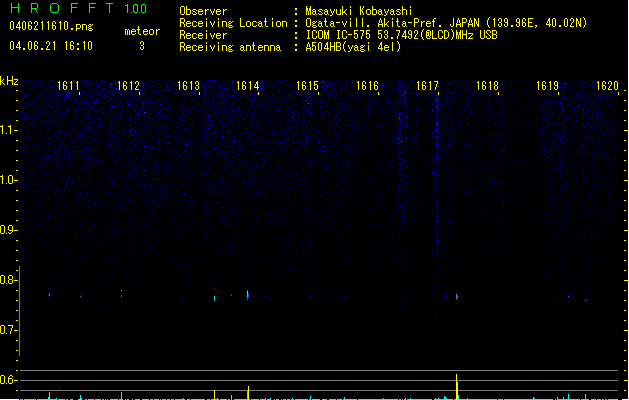Click the HROFFT 1.0.0 title text
Screen dimensions: 629x400
point(79,8)
